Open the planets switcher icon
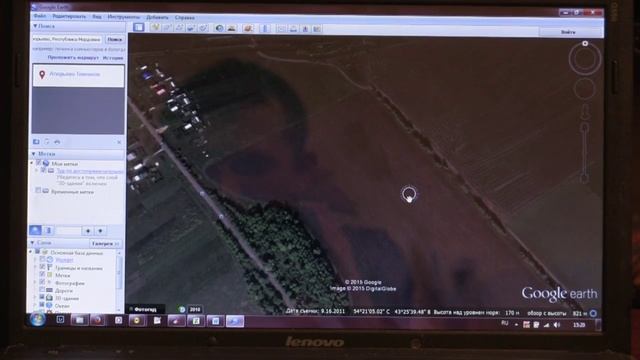This screenshot has height=360, width=640. click(248, 28)
